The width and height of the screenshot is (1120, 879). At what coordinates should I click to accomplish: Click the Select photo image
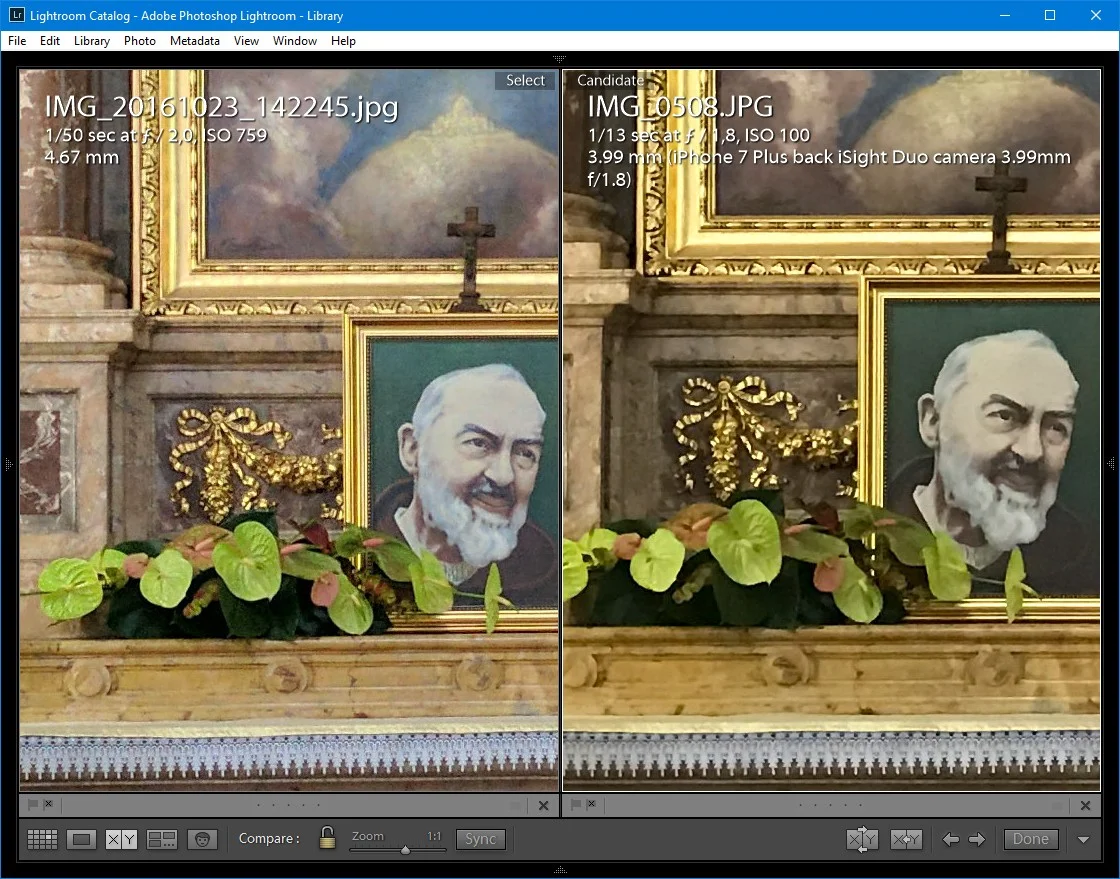[x=289, y=430]
